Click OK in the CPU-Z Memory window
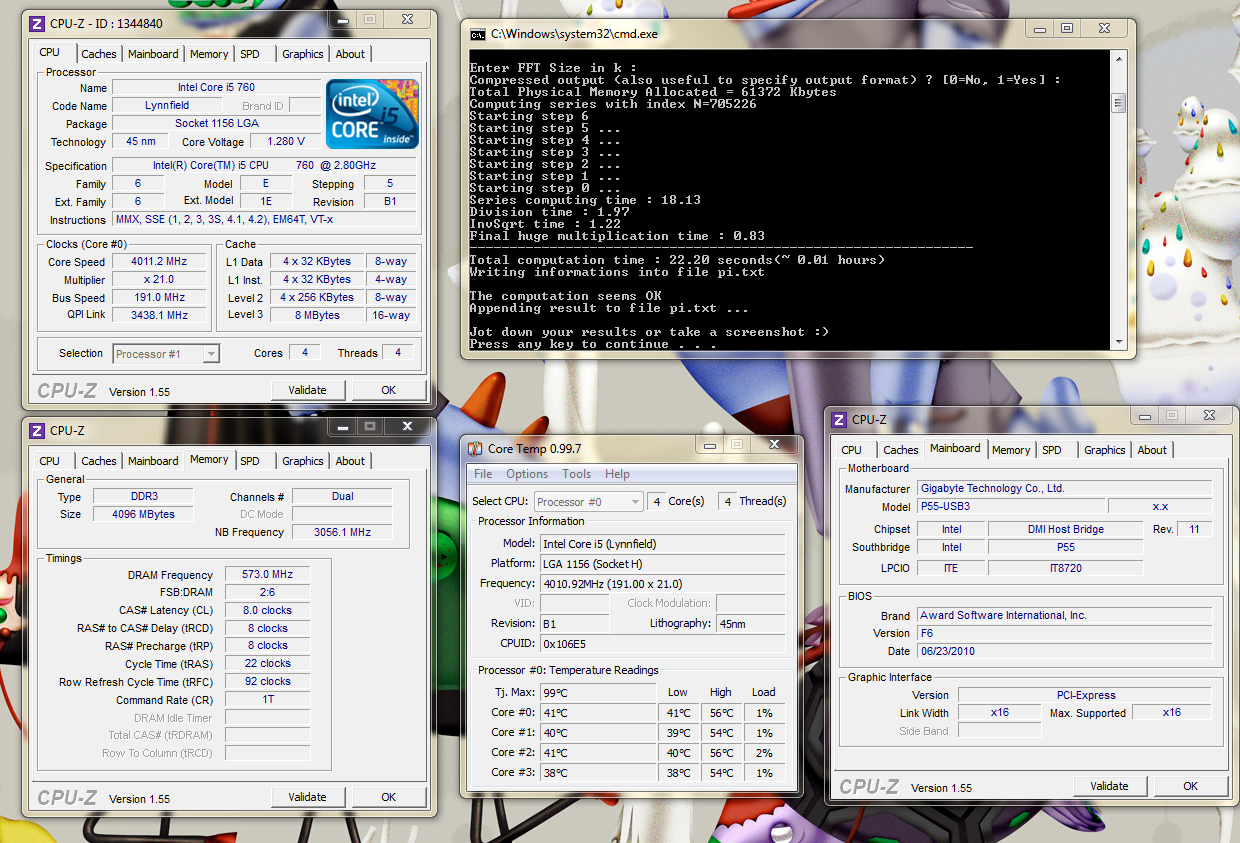The height and width of the screenshot is (843, 1240). (389, 797)
